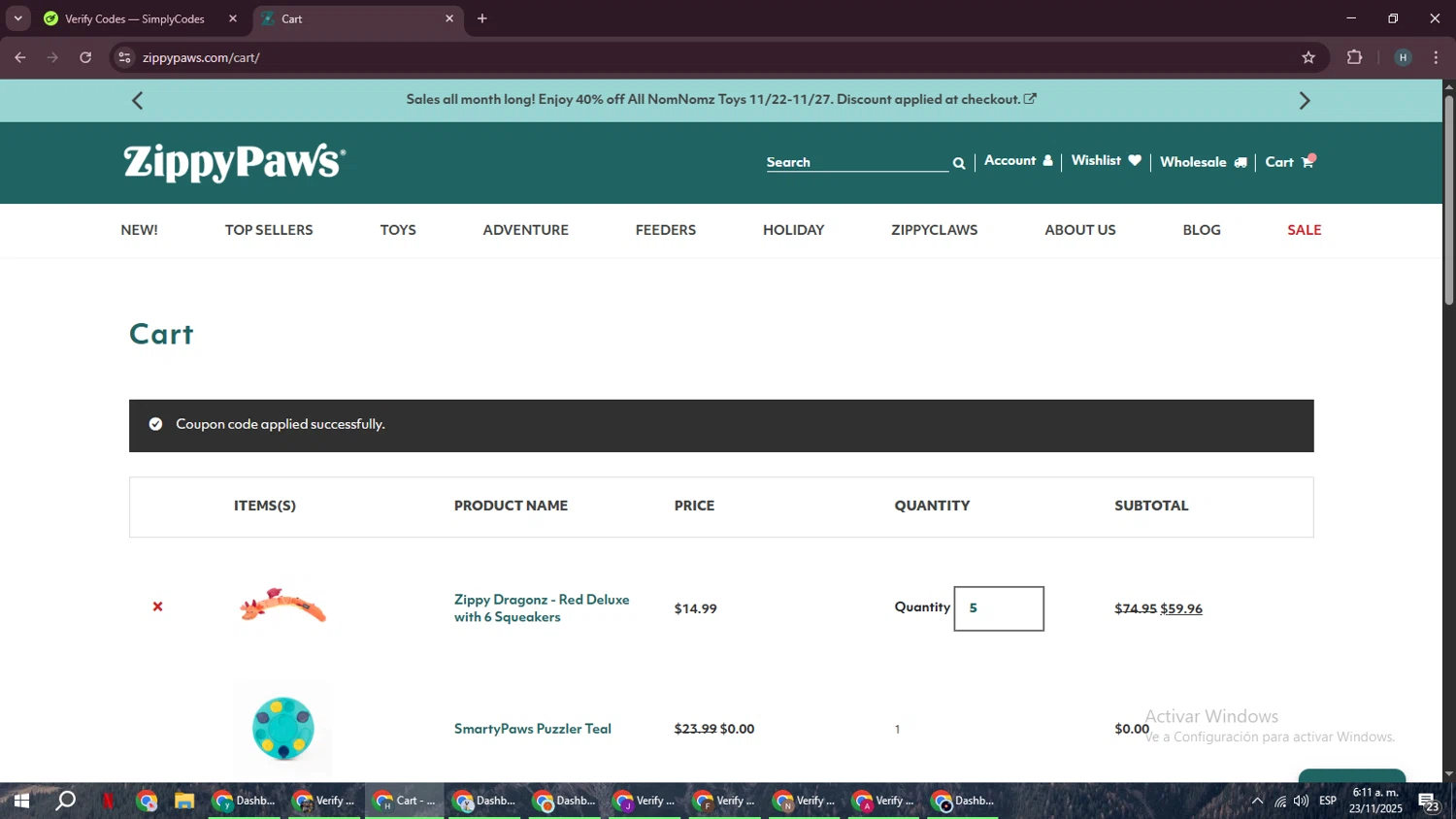
Task: Close the Cart browser tab
Action: [449, 18]
